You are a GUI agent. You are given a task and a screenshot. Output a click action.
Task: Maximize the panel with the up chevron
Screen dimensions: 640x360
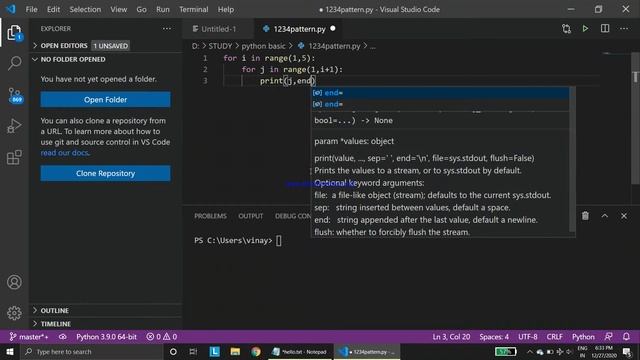604,216
